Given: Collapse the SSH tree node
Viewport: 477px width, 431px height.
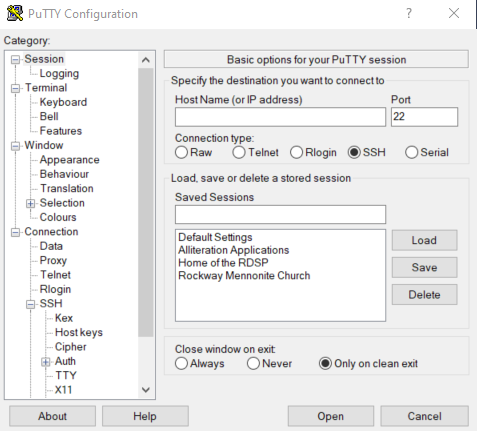Looking at the screenshot, I should (30, 304).
